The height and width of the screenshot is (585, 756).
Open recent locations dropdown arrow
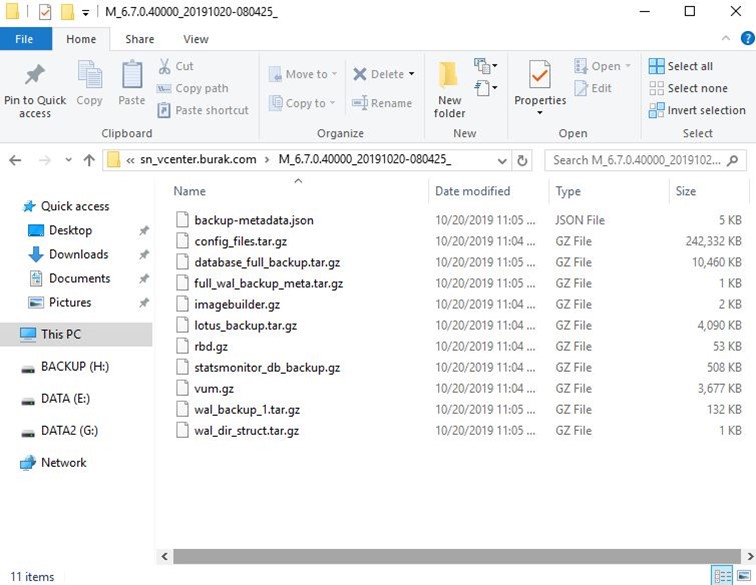[x=68, y=160]
